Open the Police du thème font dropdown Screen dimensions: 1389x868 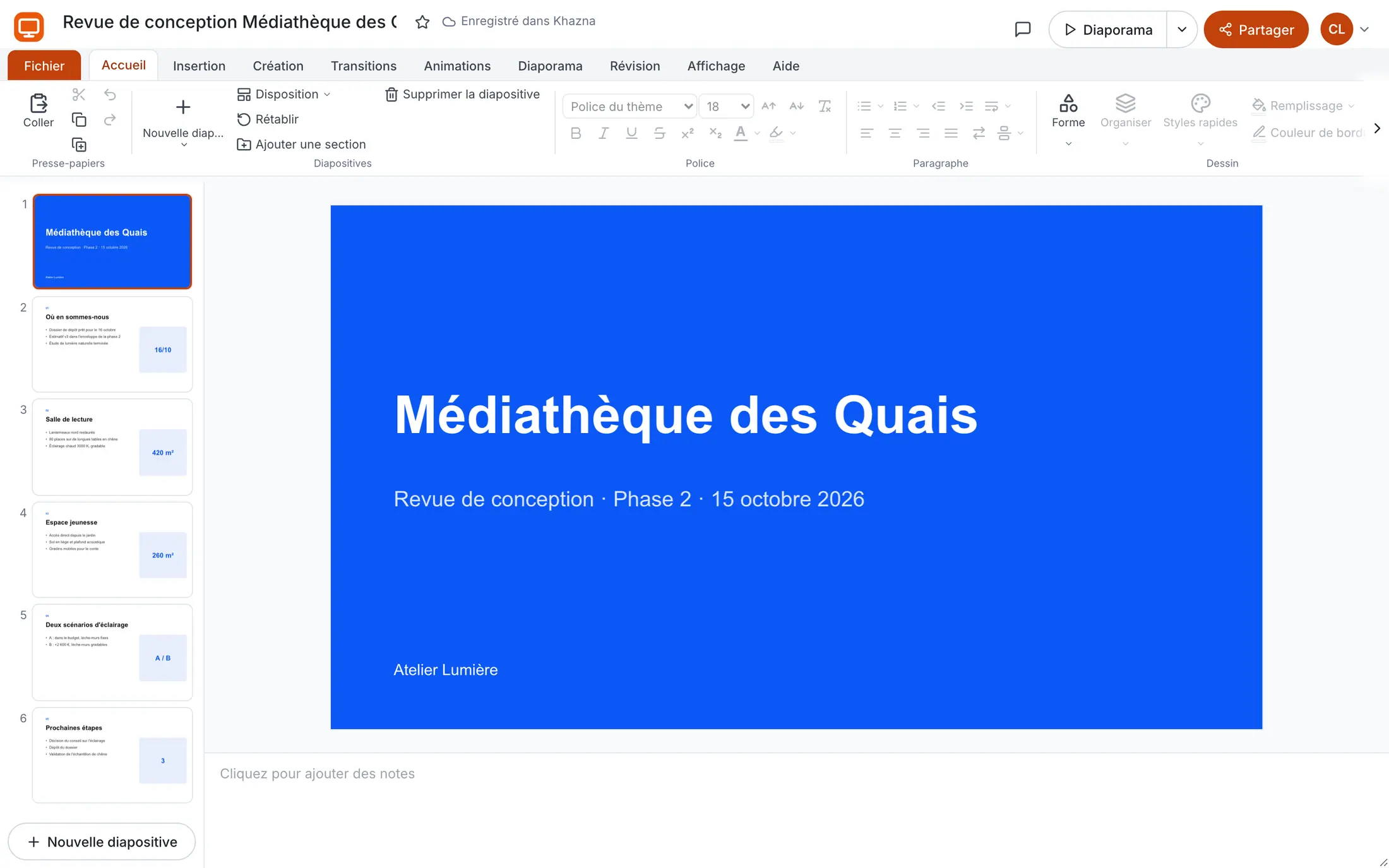click(x=629, y=106)
